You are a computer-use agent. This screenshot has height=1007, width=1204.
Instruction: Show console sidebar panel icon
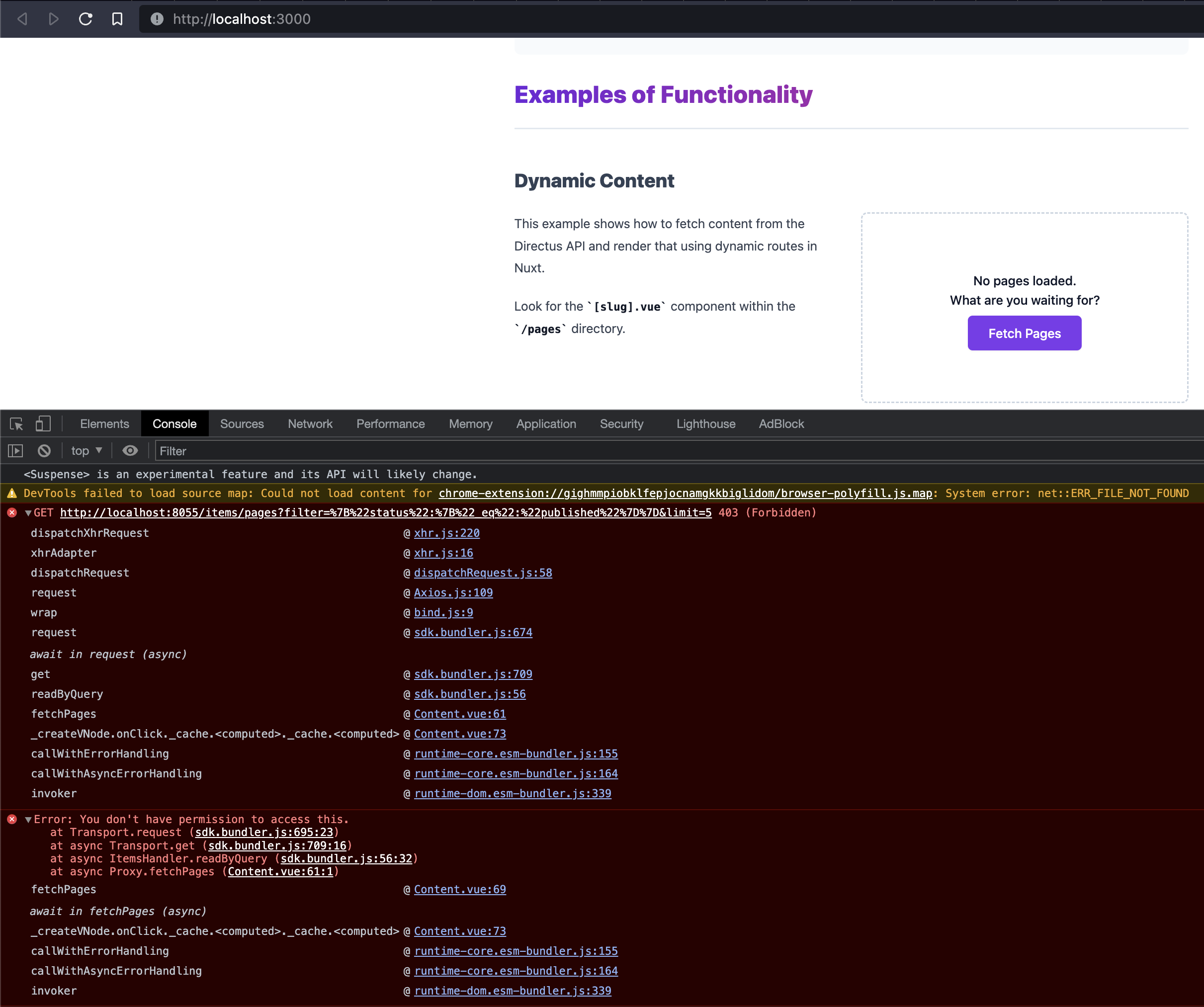tap(15, 451)
